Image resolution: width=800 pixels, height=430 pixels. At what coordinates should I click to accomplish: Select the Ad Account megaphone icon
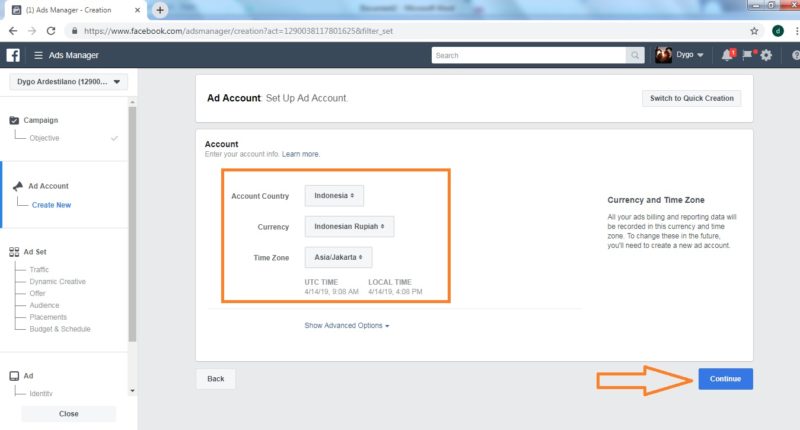pyautogui.click(x=18, y=186)
